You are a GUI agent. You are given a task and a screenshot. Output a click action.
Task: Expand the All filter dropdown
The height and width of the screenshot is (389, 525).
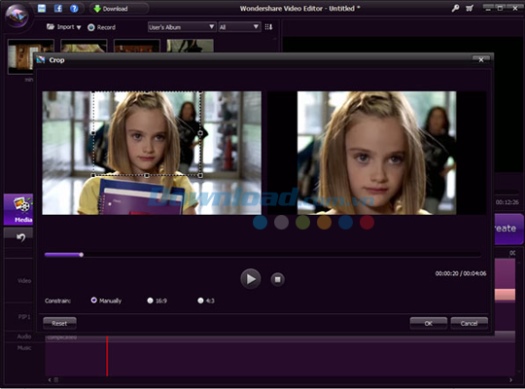(x=239, y=27)
